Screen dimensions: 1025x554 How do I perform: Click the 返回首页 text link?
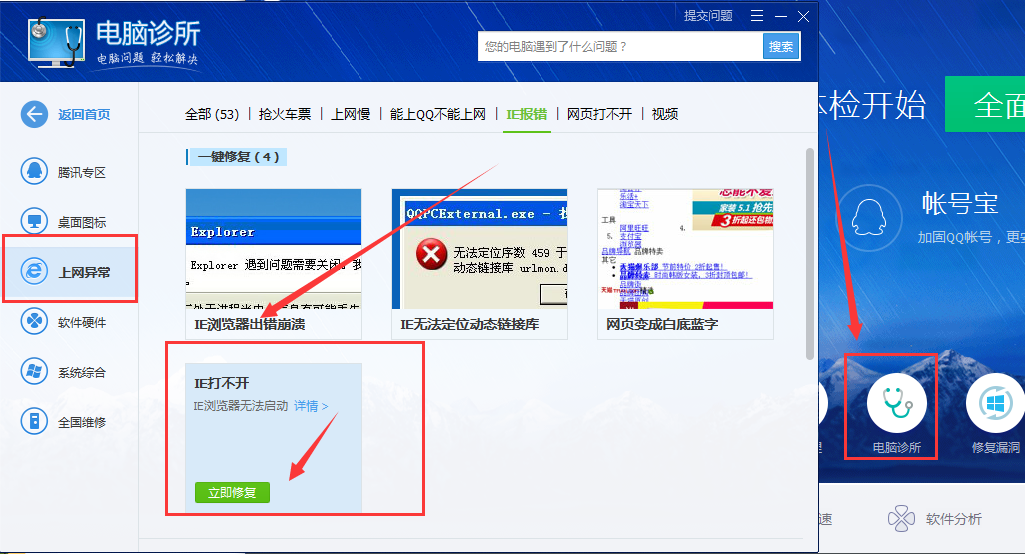click(84, 114)
